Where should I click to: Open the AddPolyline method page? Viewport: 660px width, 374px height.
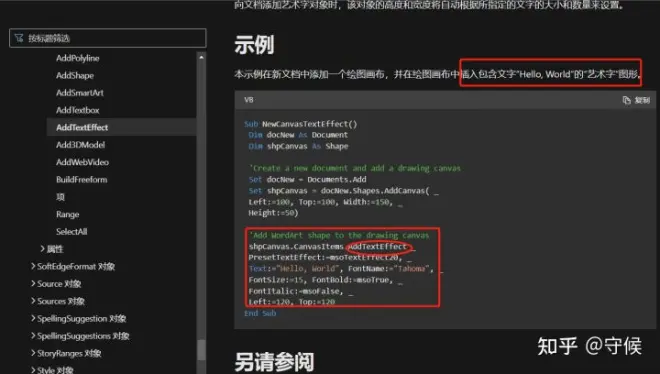(77, 58)
